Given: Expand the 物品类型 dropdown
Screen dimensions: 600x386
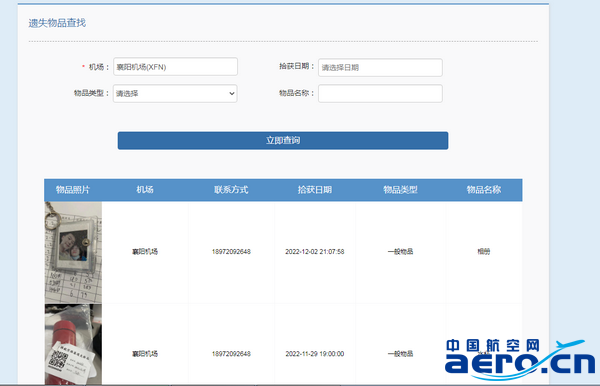Looking at the screenshot, I should pyautogui.click(x=175, y=93).
